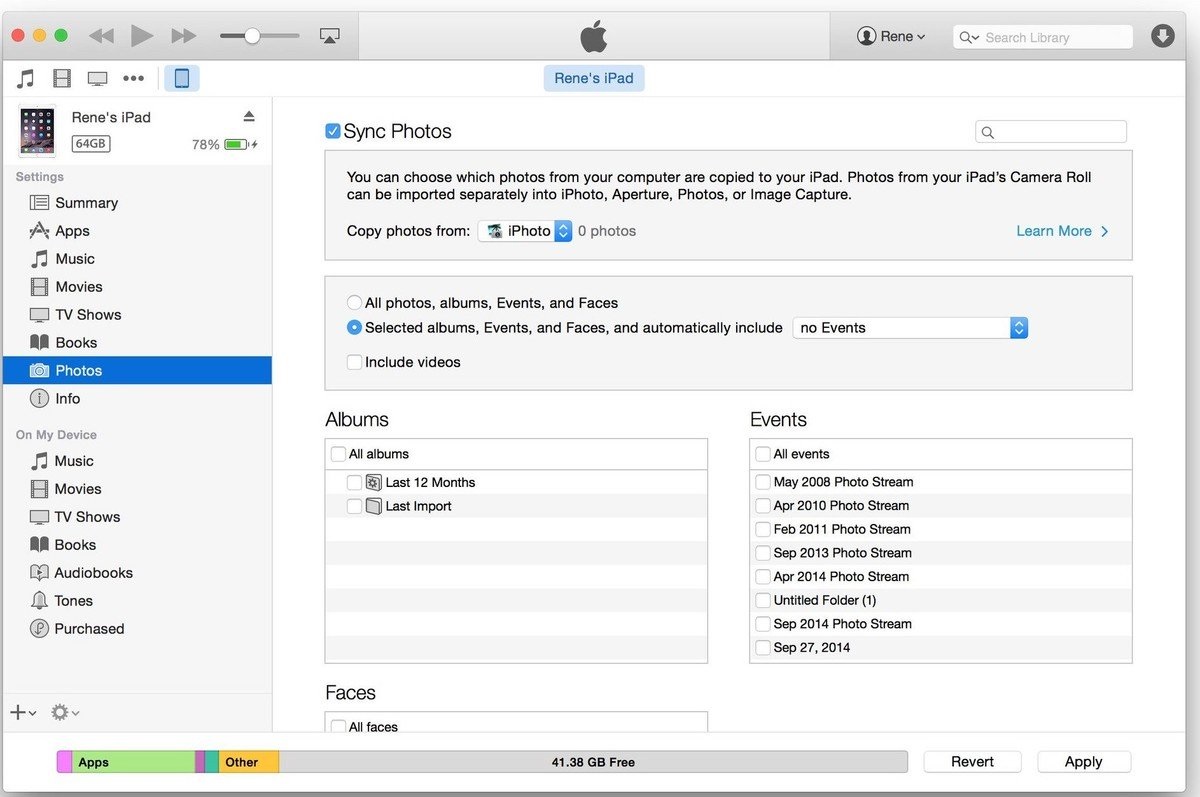Image resolution: width=1200 pixels, height=797 pixels.
Task: Uncheck the Sync Photos checkbox
Action: [x=333, y=131]
